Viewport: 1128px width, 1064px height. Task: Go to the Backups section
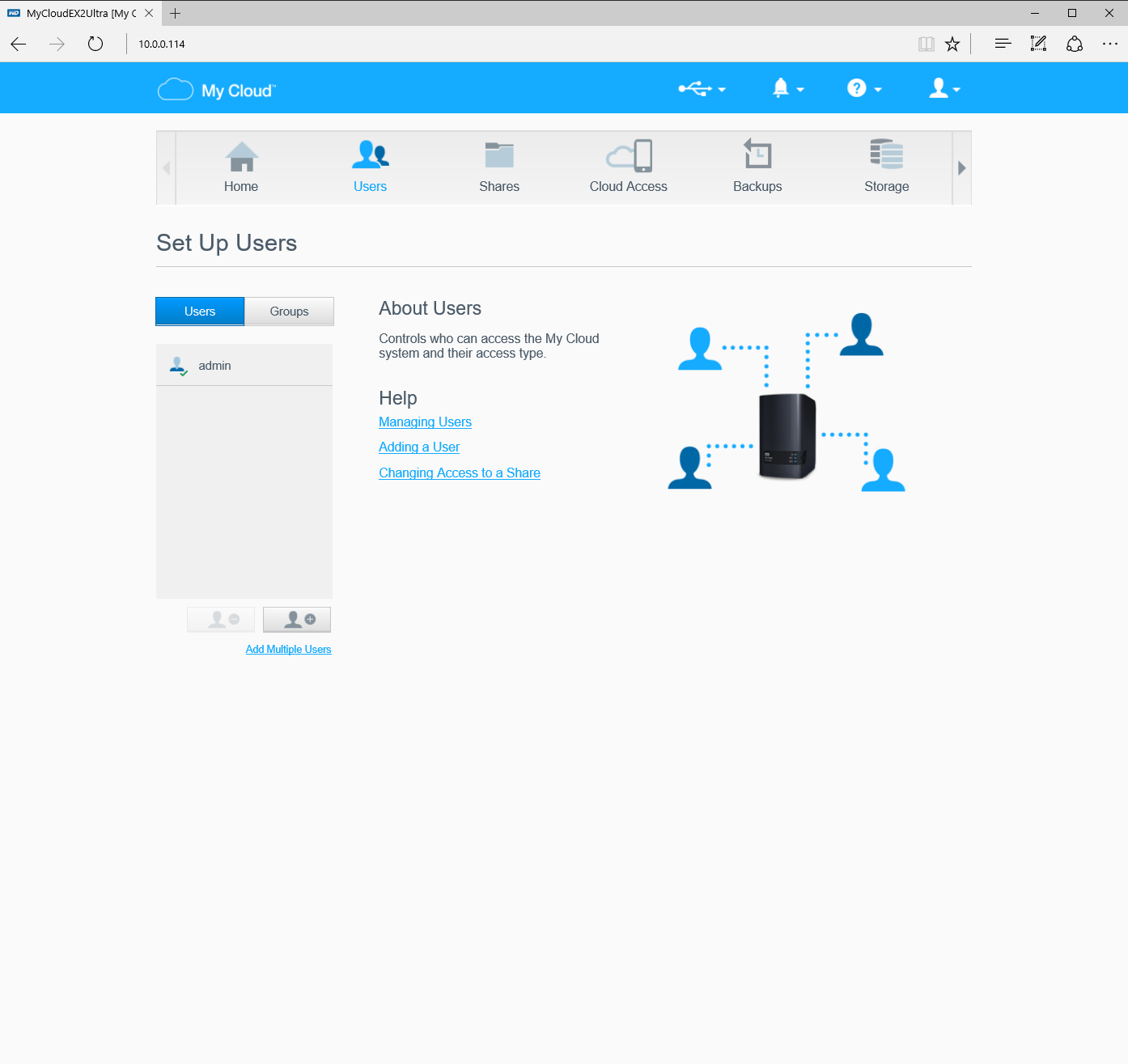coord(757,167)
